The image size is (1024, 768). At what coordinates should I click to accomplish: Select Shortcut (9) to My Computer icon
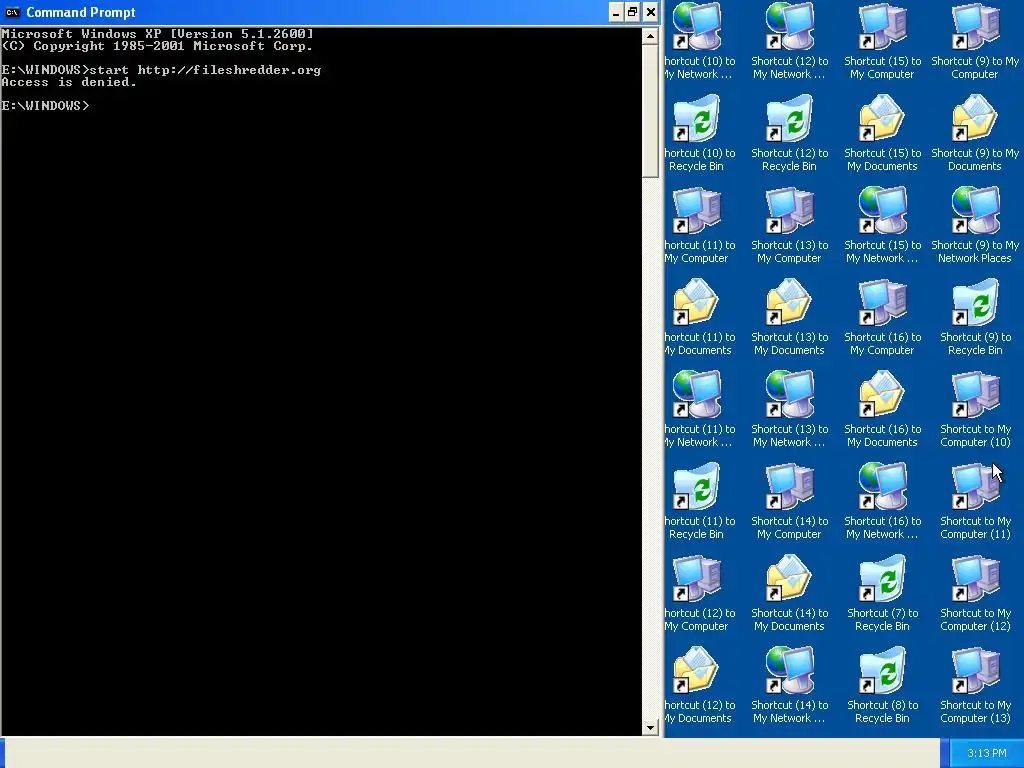point(975,26)
